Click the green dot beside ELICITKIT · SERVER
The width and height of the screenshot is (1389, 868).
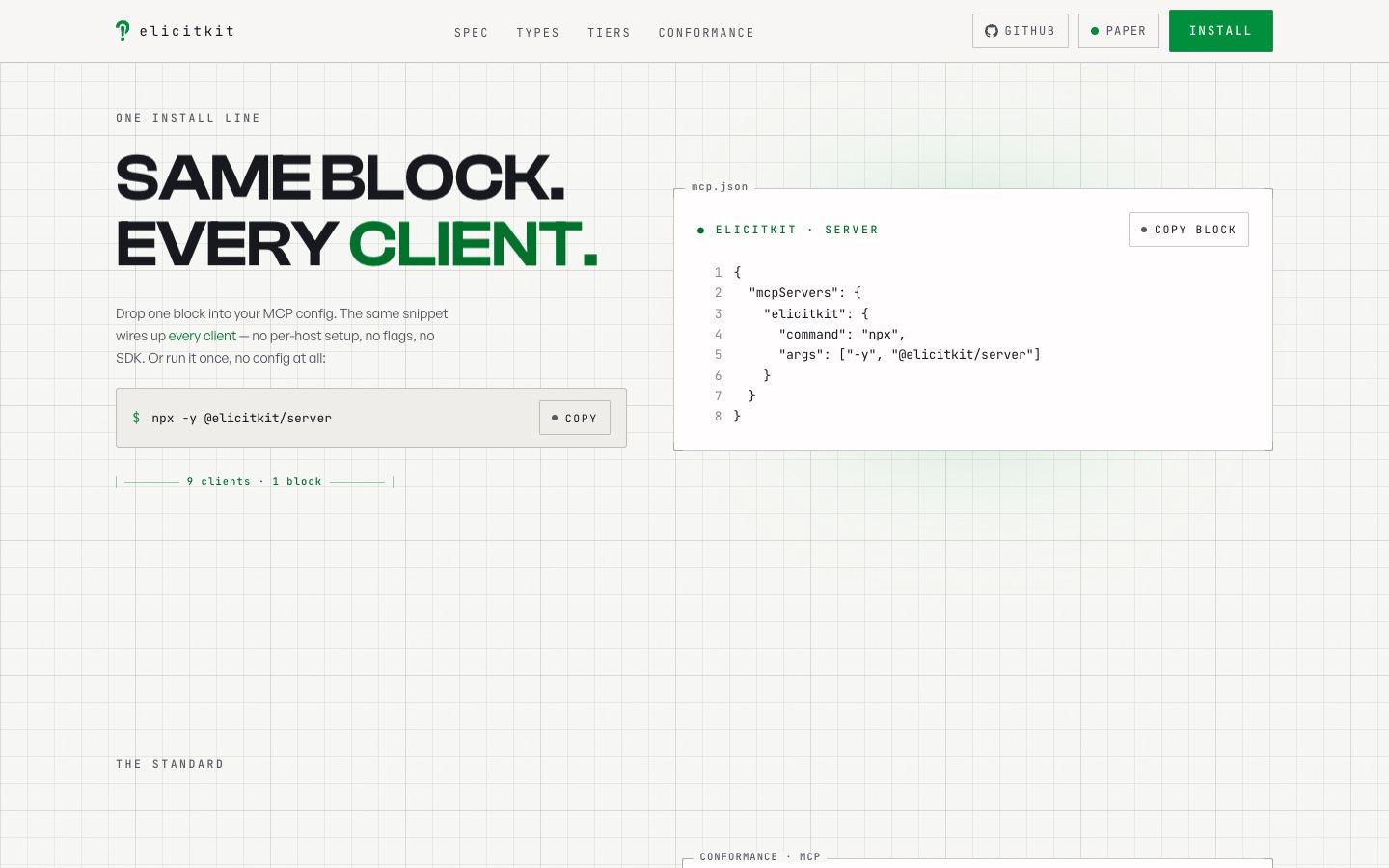(701, 231)
